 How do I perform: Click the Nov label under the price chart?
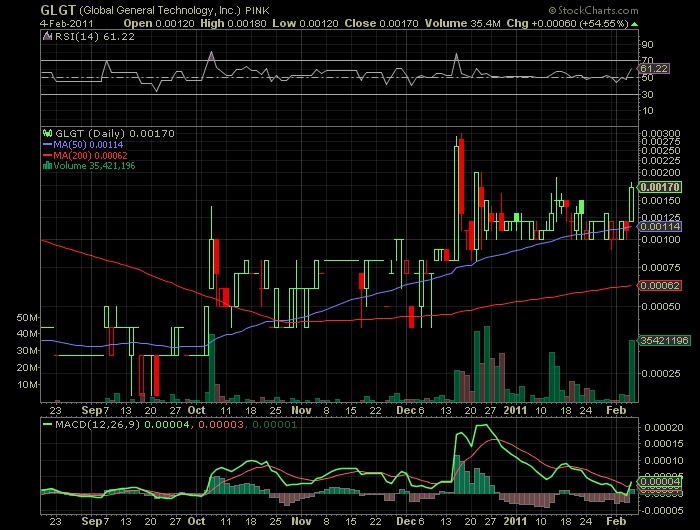[301, 410]
